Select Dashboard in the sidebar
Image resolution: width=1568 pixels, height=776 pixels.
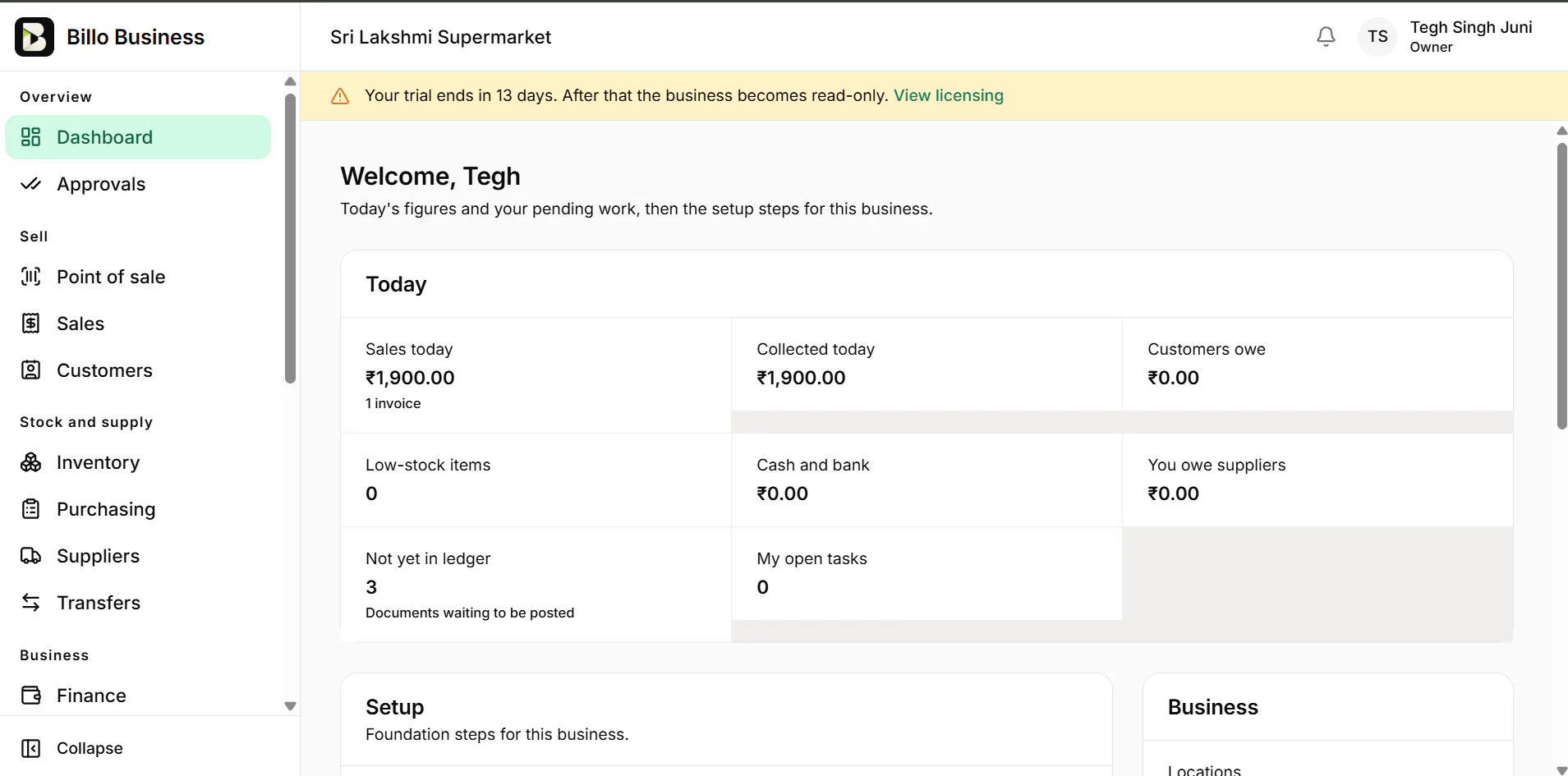pos(138,137)
